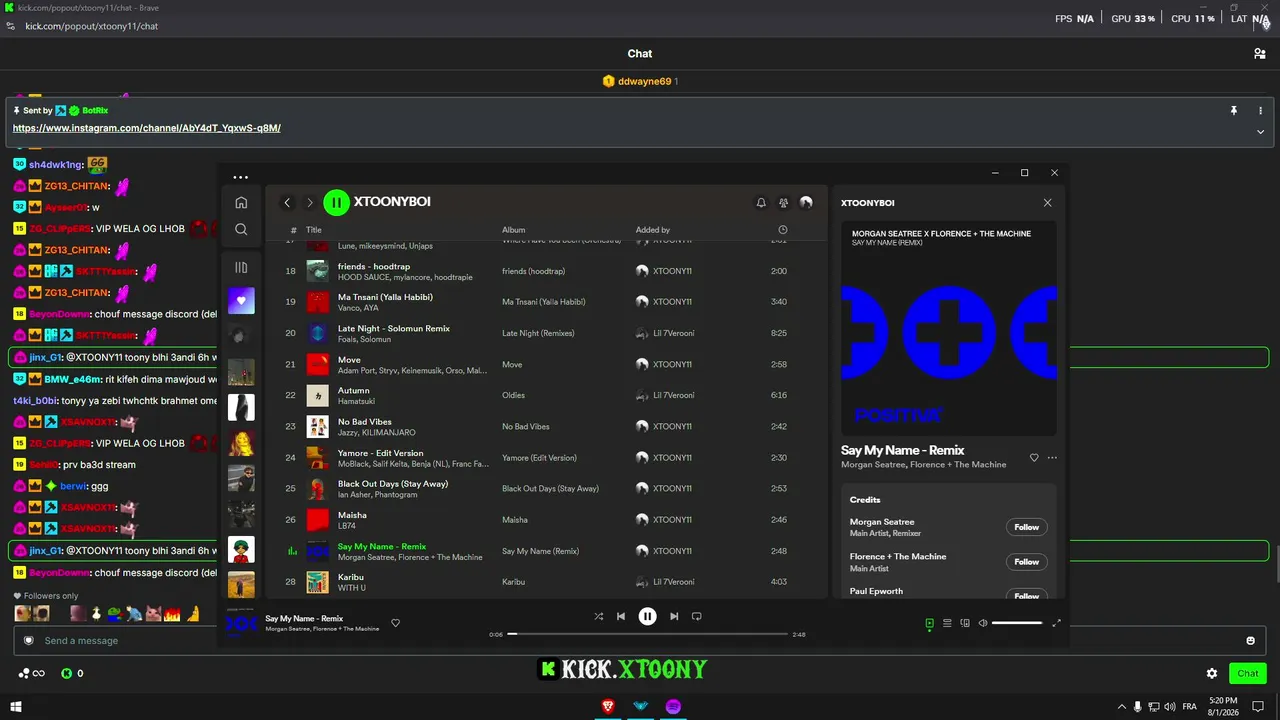
Task: Open chat user list icon
Action: click(1260, 54)
